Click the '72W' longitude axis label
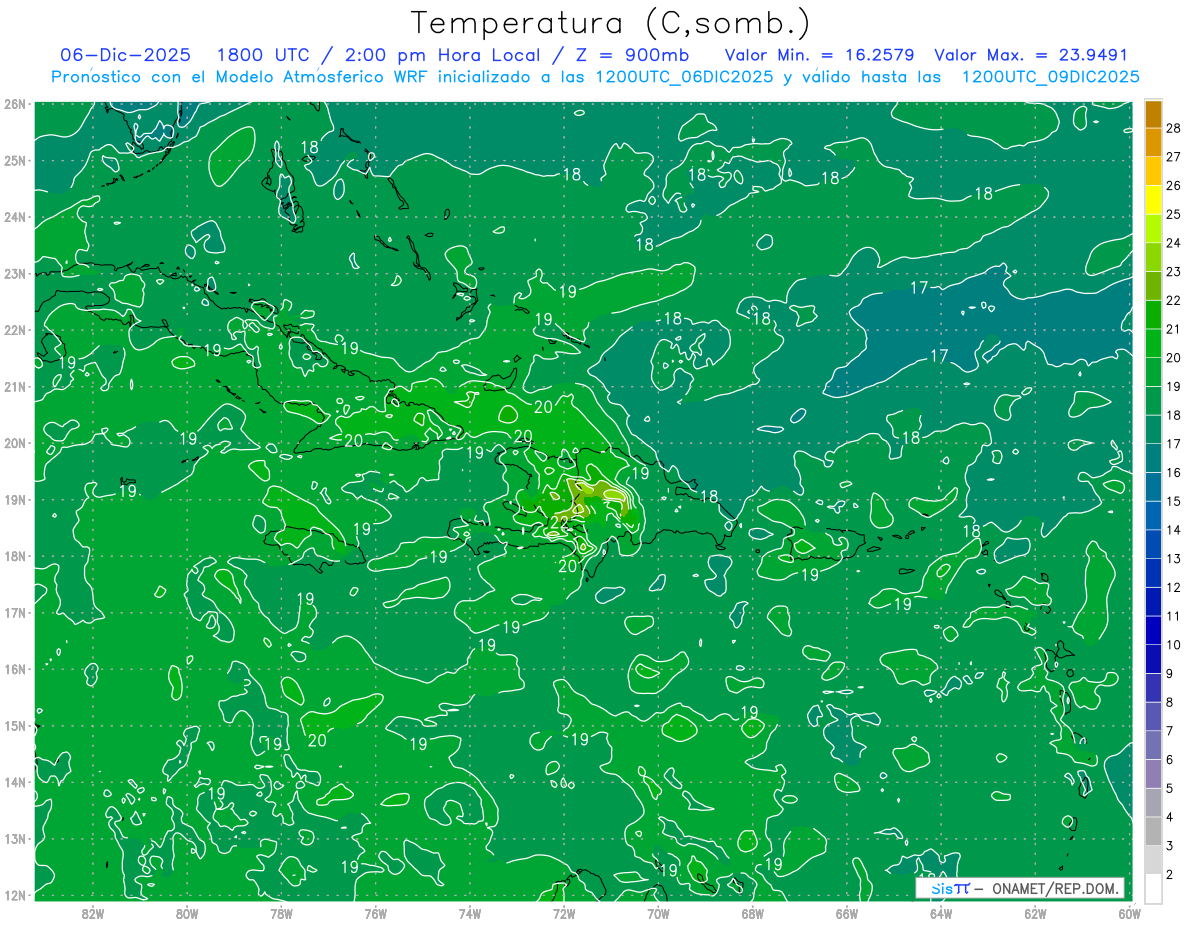 (563, 913)
